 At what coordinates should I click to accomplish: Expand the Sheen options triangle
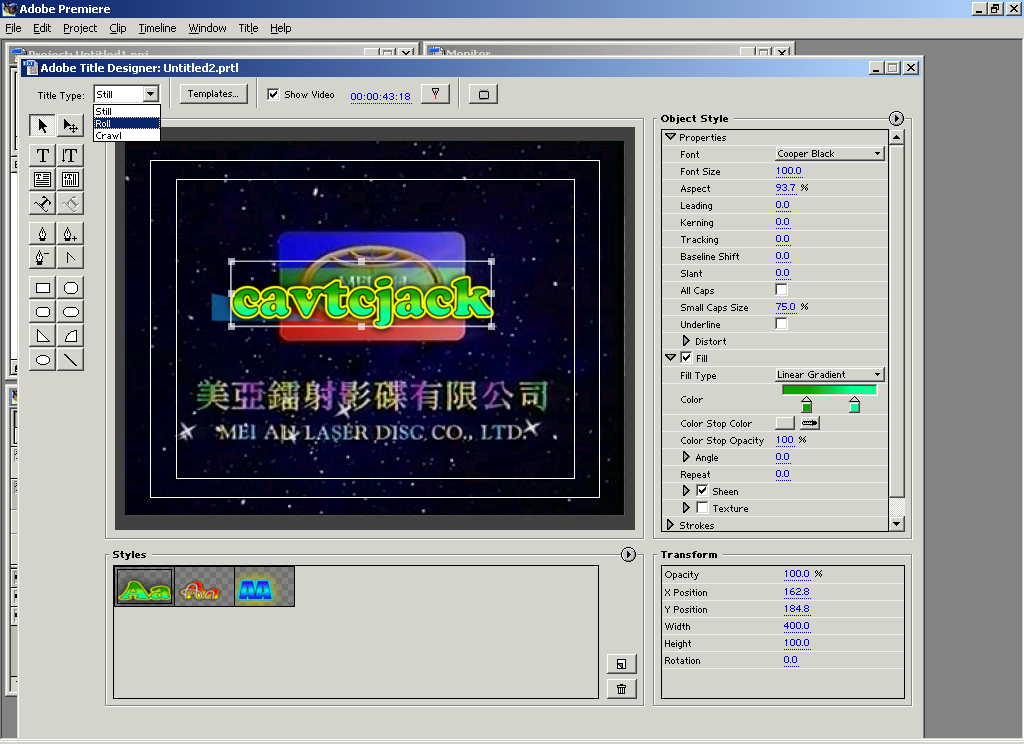(686, 491)
